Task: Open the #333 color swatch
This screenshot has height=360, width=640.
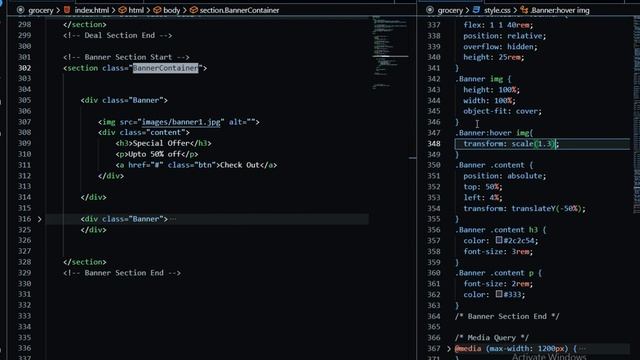Action: coord(499,294)
